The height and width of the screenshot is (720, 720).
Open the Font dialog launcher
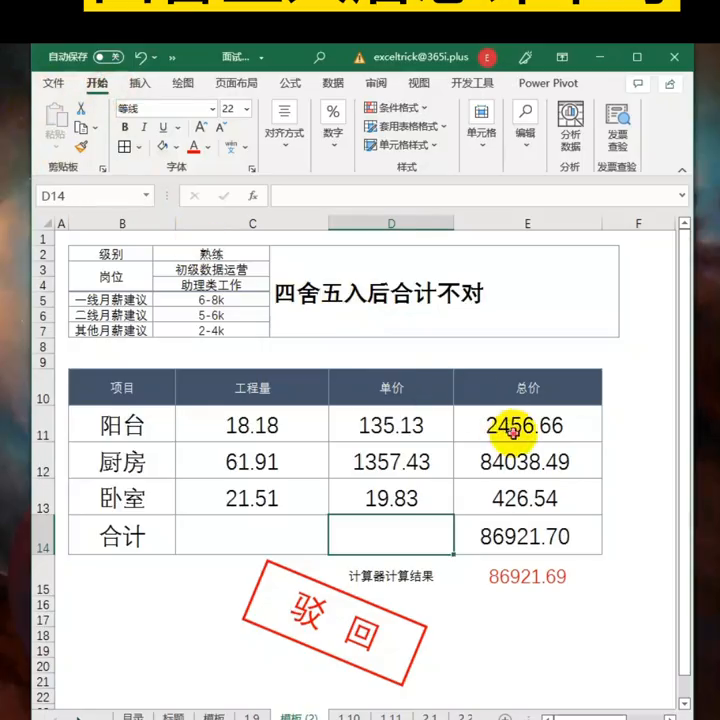click(252, 169)
